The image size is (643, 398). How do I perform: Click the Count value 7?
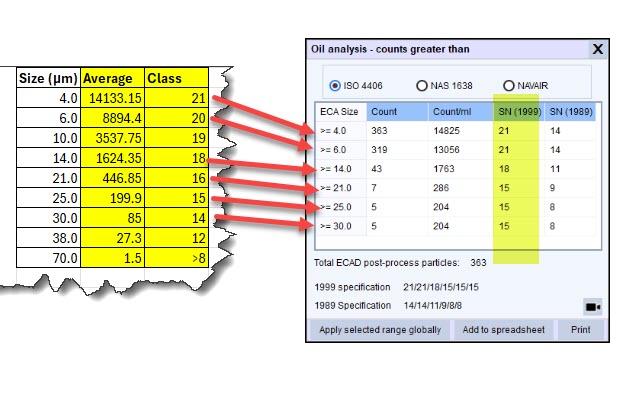[374, 188]
